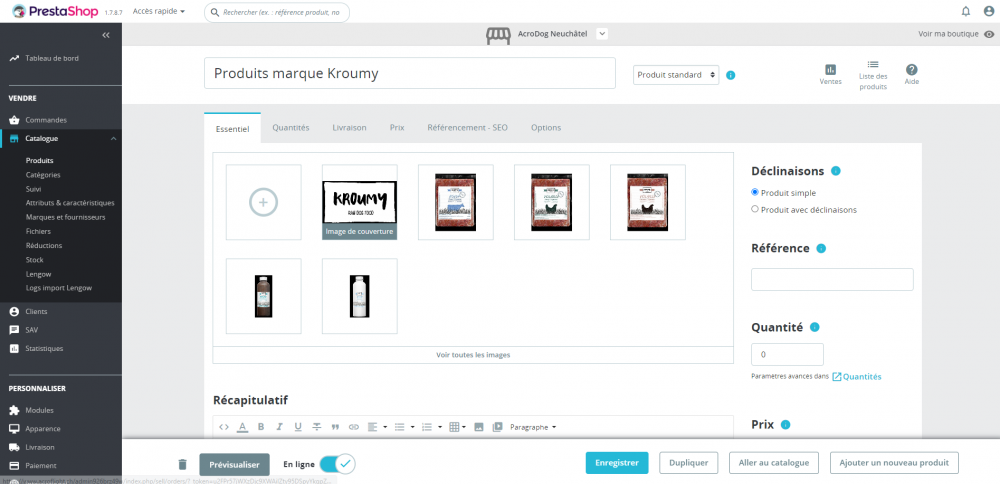Click the Quantité input field
Screen dimensions: 1000x484
(788, 355)
